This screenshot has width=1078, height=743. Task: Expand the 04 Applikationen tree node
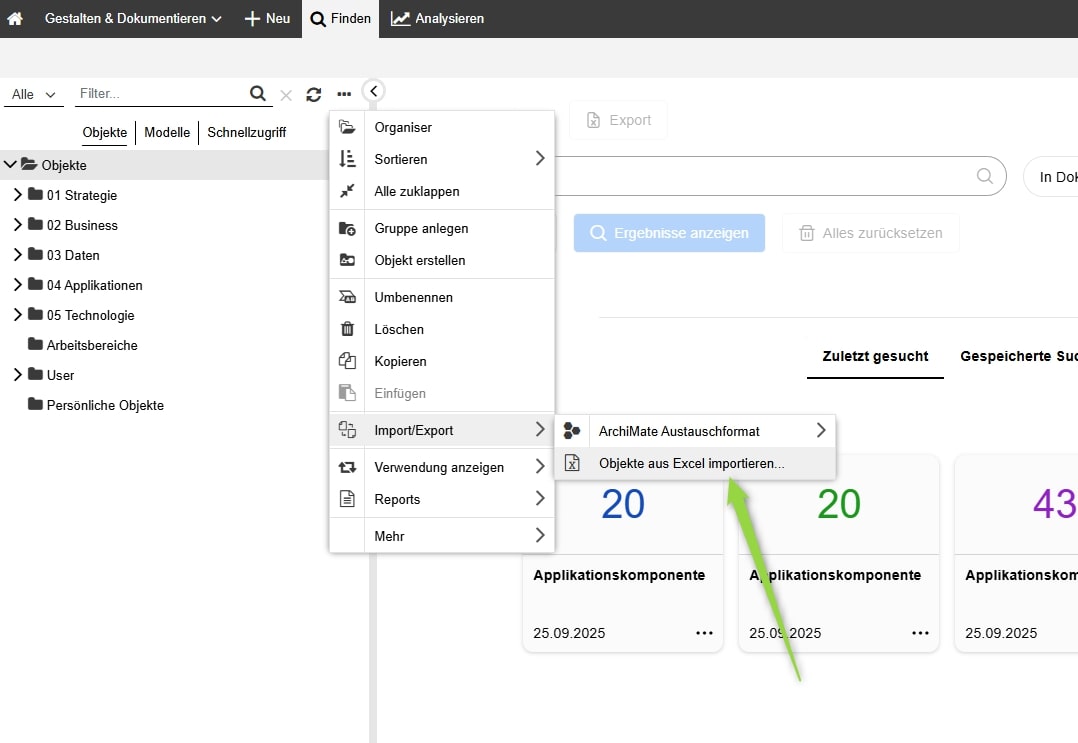pos(17,285)
